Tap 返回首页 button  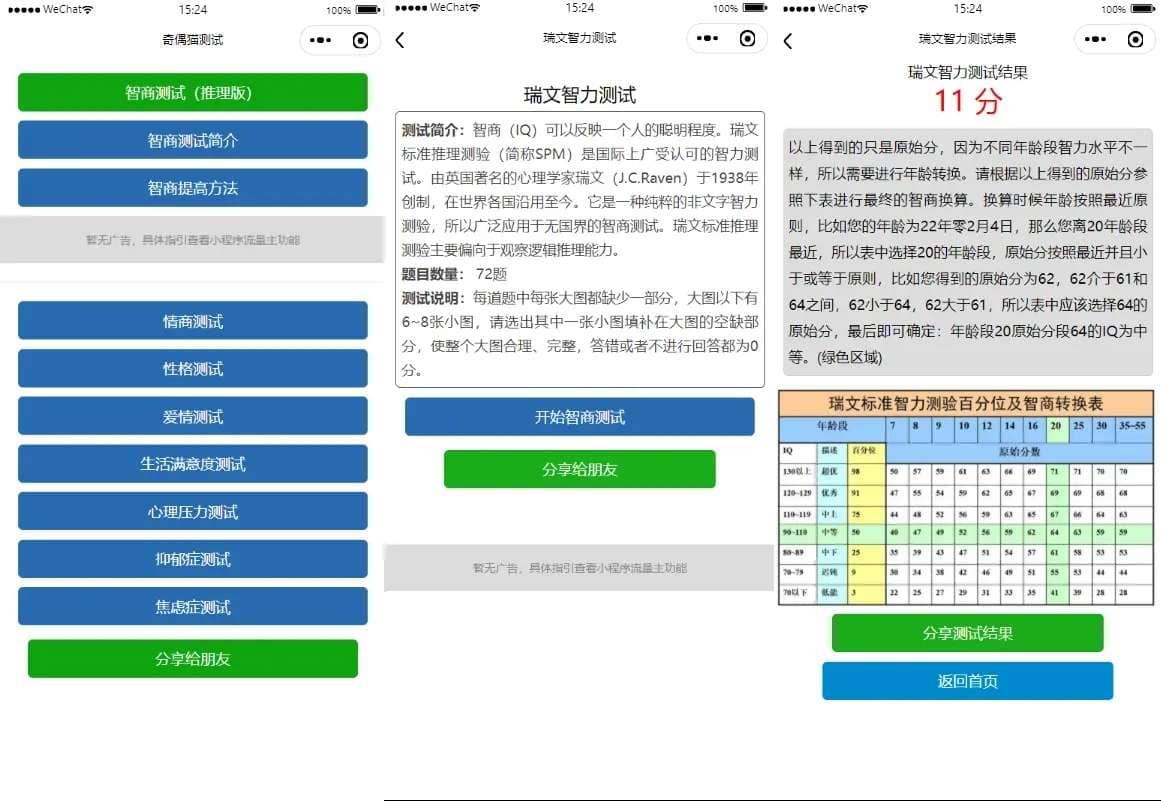coord(968,681)
